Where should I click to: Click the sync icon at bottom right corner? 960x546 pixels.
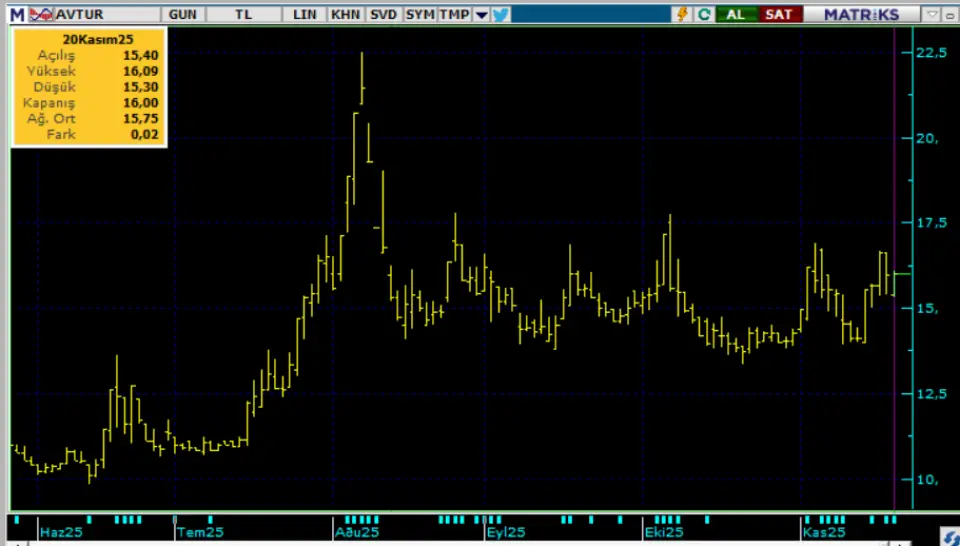point(950,539)
